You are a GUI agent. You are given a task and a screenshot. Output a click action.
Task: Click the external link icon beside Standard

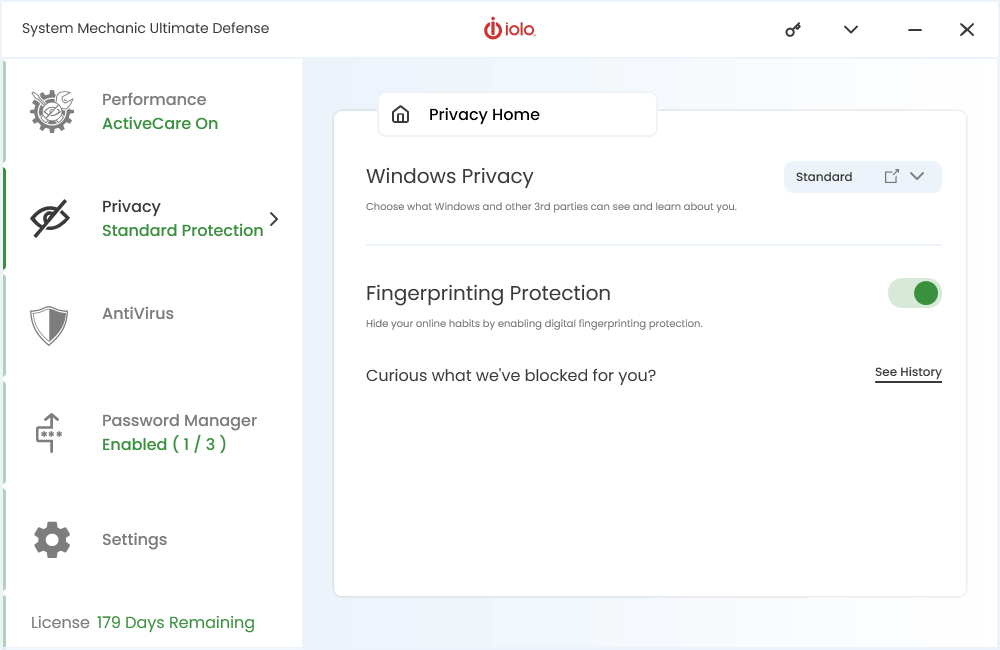click(x=892, y=176)
